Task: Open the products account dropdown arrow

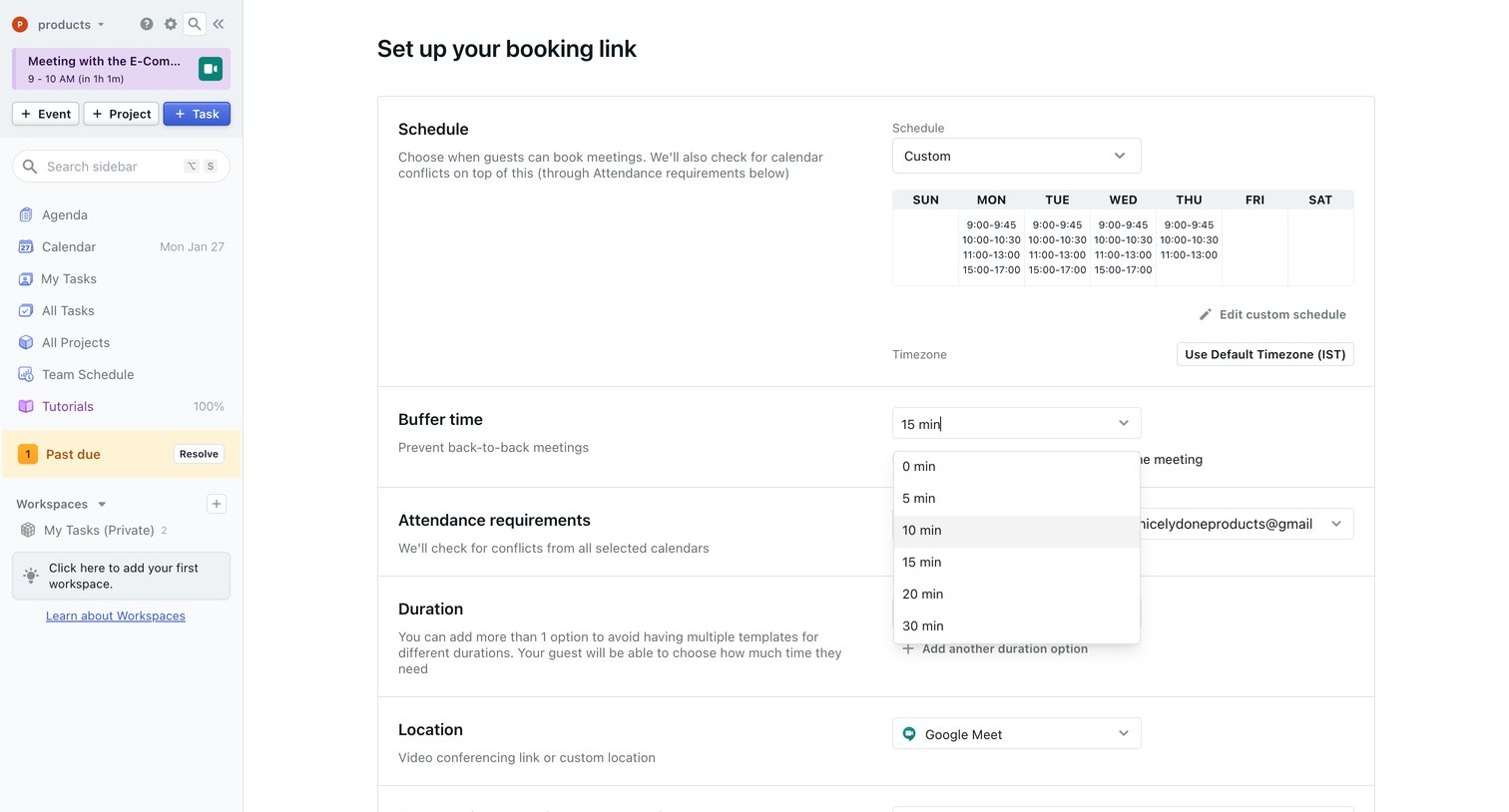Action: pos(101,25)
